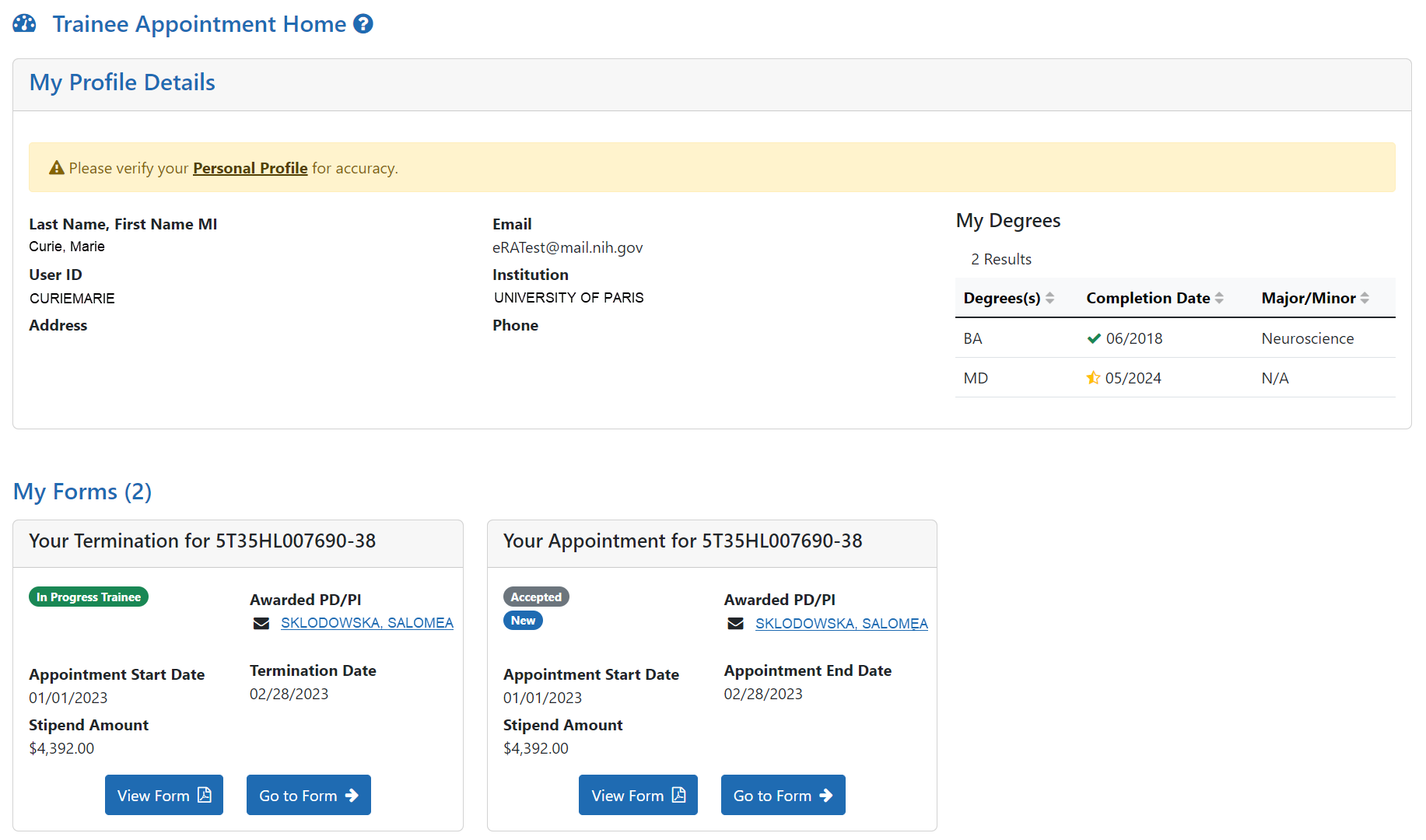Click the help question mark icon
This screenshot has width=1426, height=840.
coord(363,24)
